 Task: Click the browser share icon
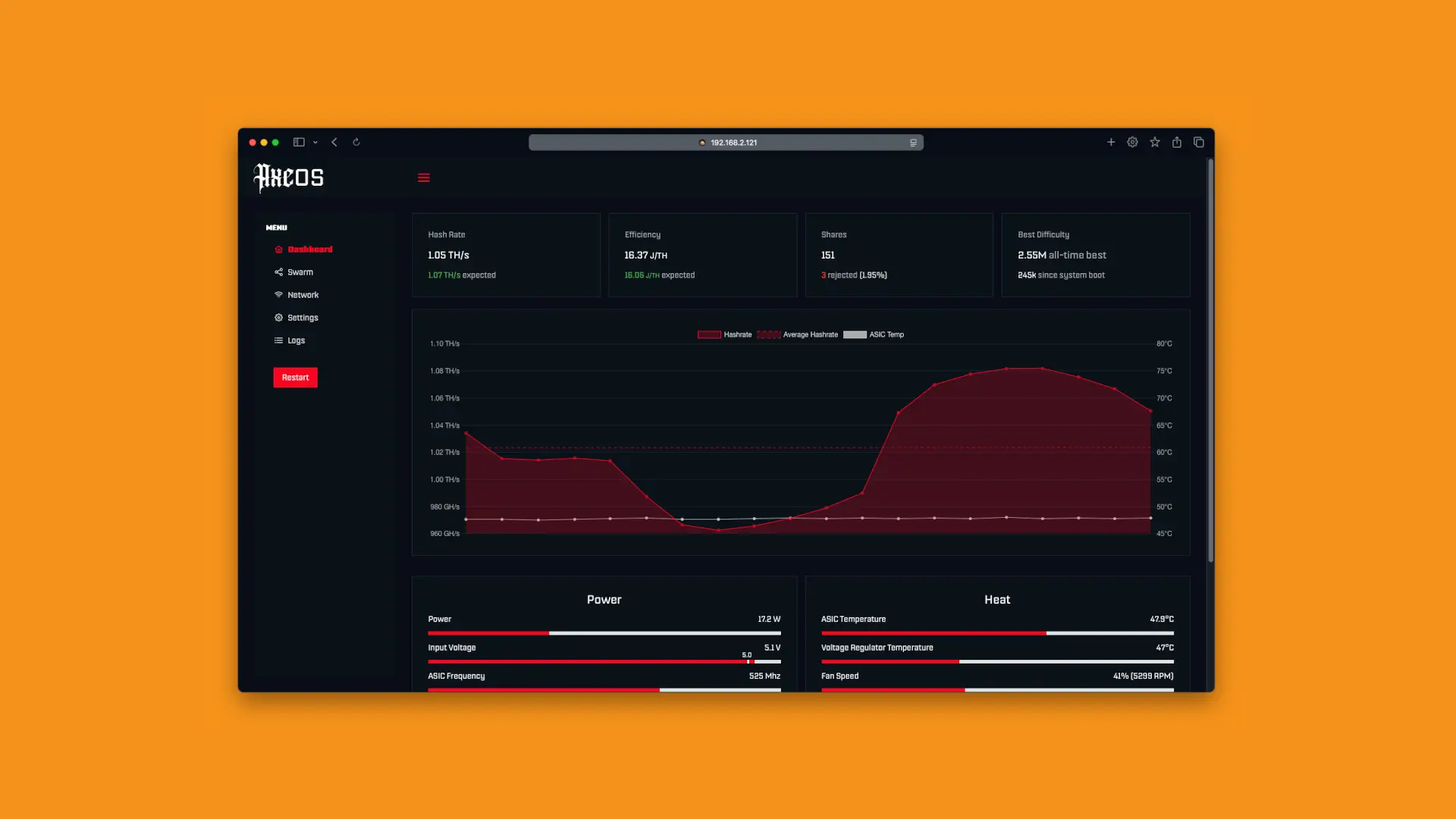point(1177,142)
